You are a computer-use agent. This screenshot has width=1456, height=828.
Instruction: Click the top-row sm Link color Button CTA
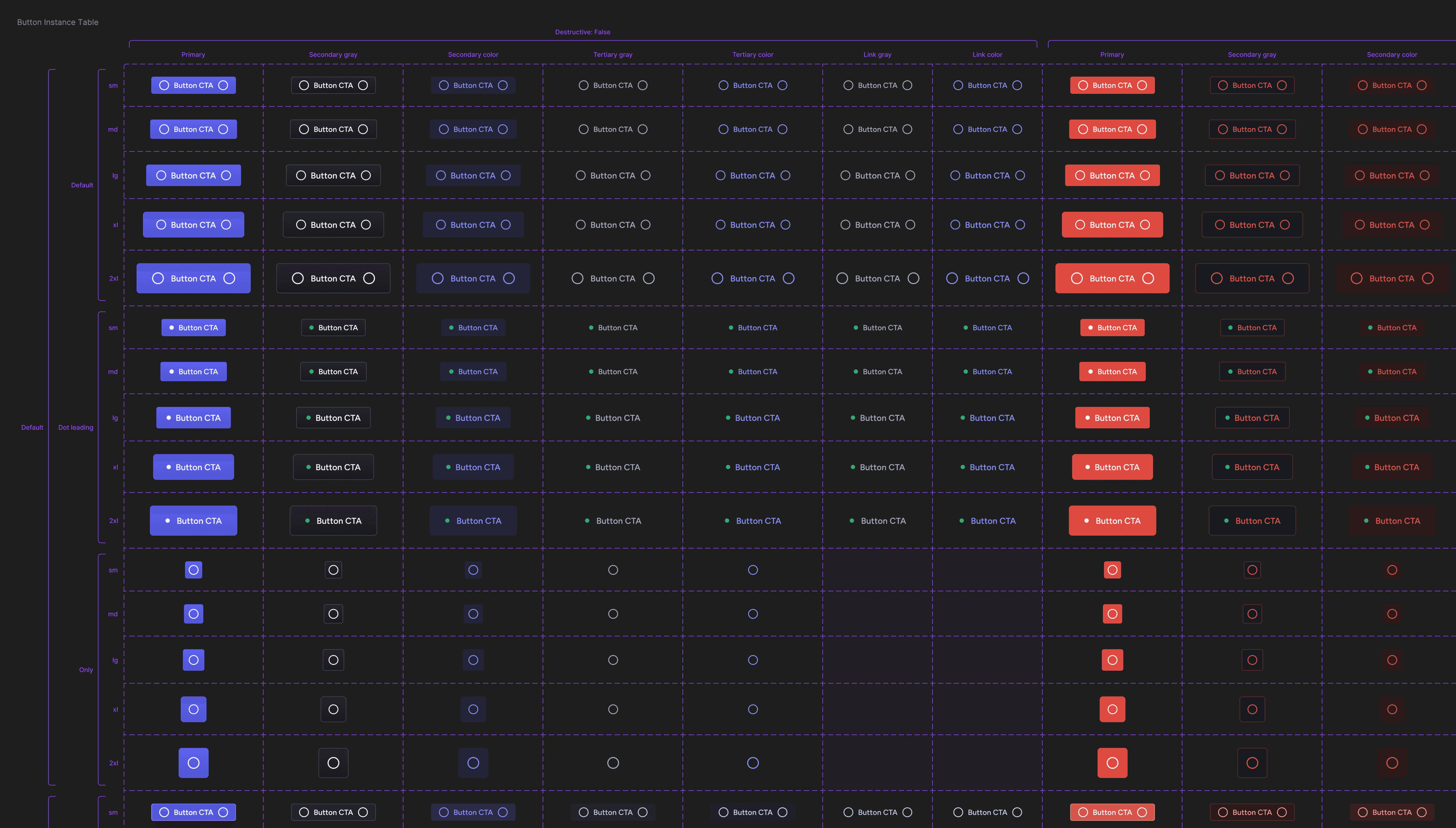point(987,85)
